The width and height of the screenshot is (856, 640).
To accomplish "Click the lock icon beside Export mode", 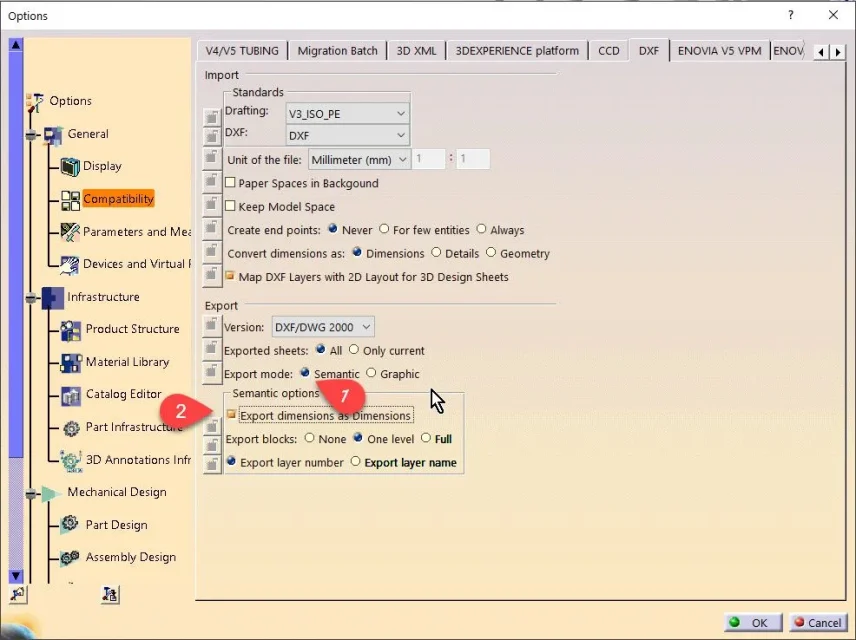I will point(212,373).
